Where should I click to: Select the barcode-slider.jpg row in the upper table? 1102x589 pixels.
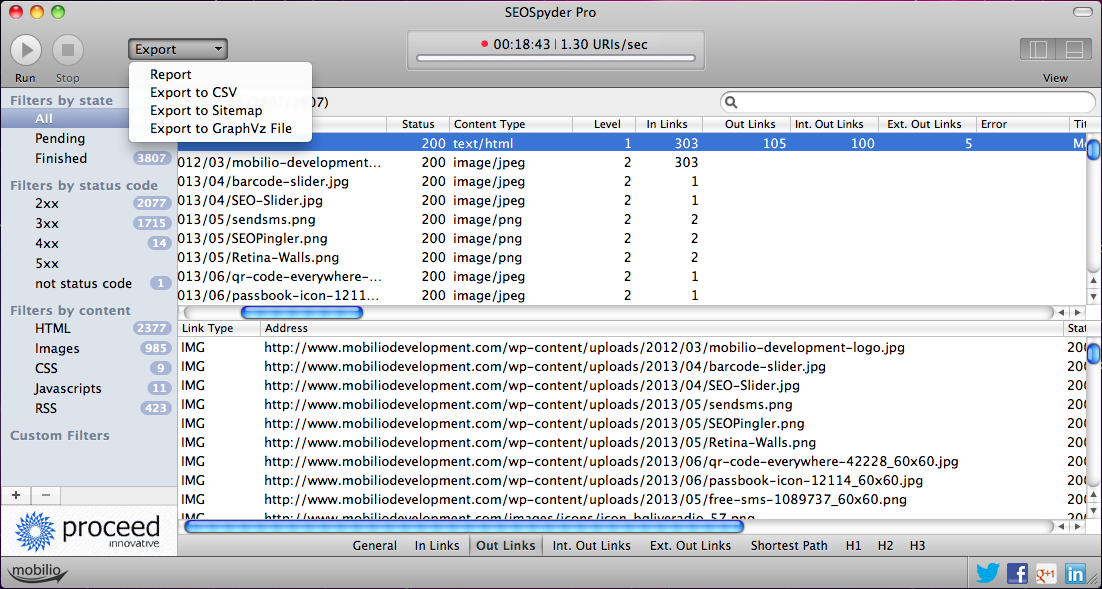(633, 181)
